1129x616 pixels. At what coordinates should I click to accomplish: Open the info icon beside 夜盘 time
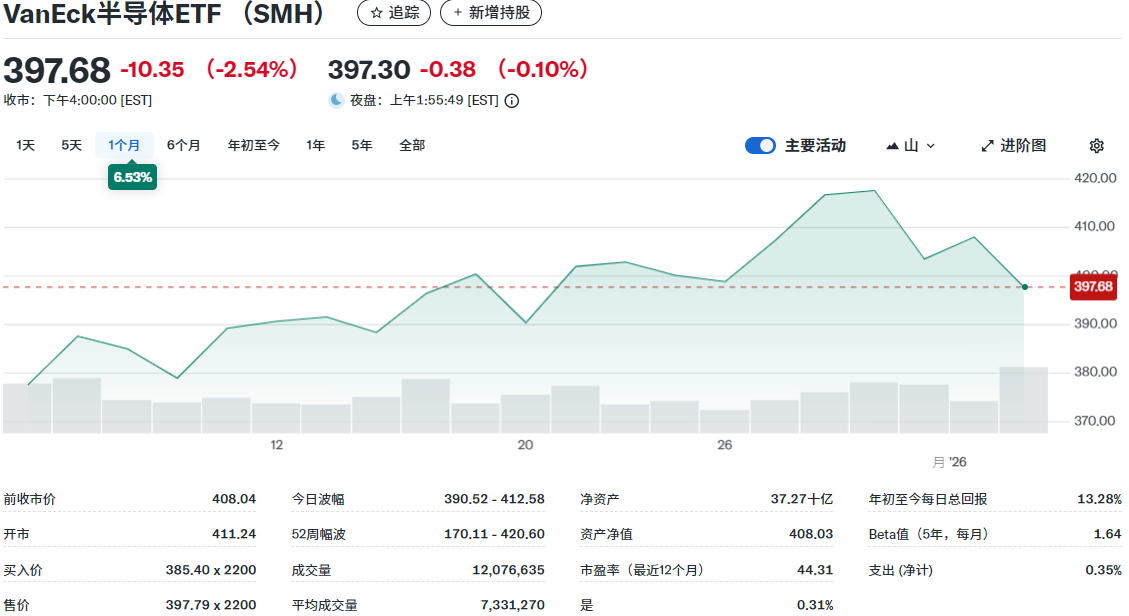click(x=510, y=100)
